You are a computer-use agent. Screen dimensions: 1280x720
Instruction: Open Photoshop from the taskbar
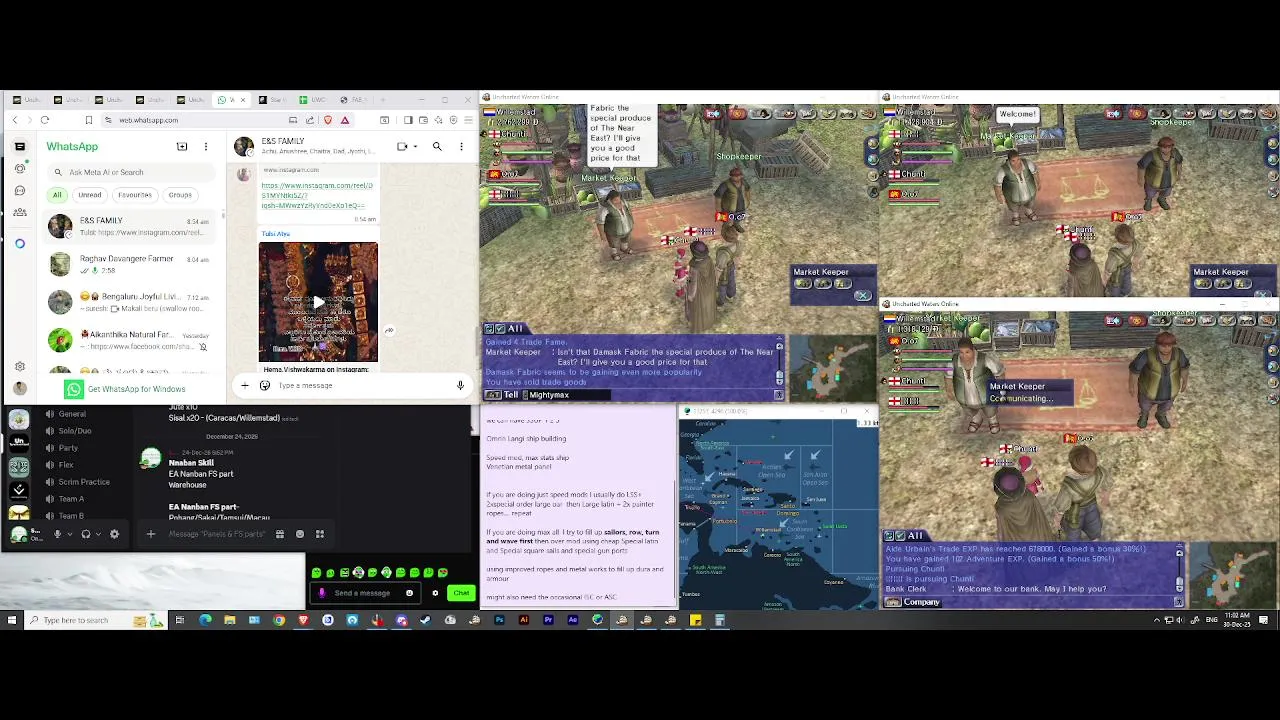pos(499,620)
